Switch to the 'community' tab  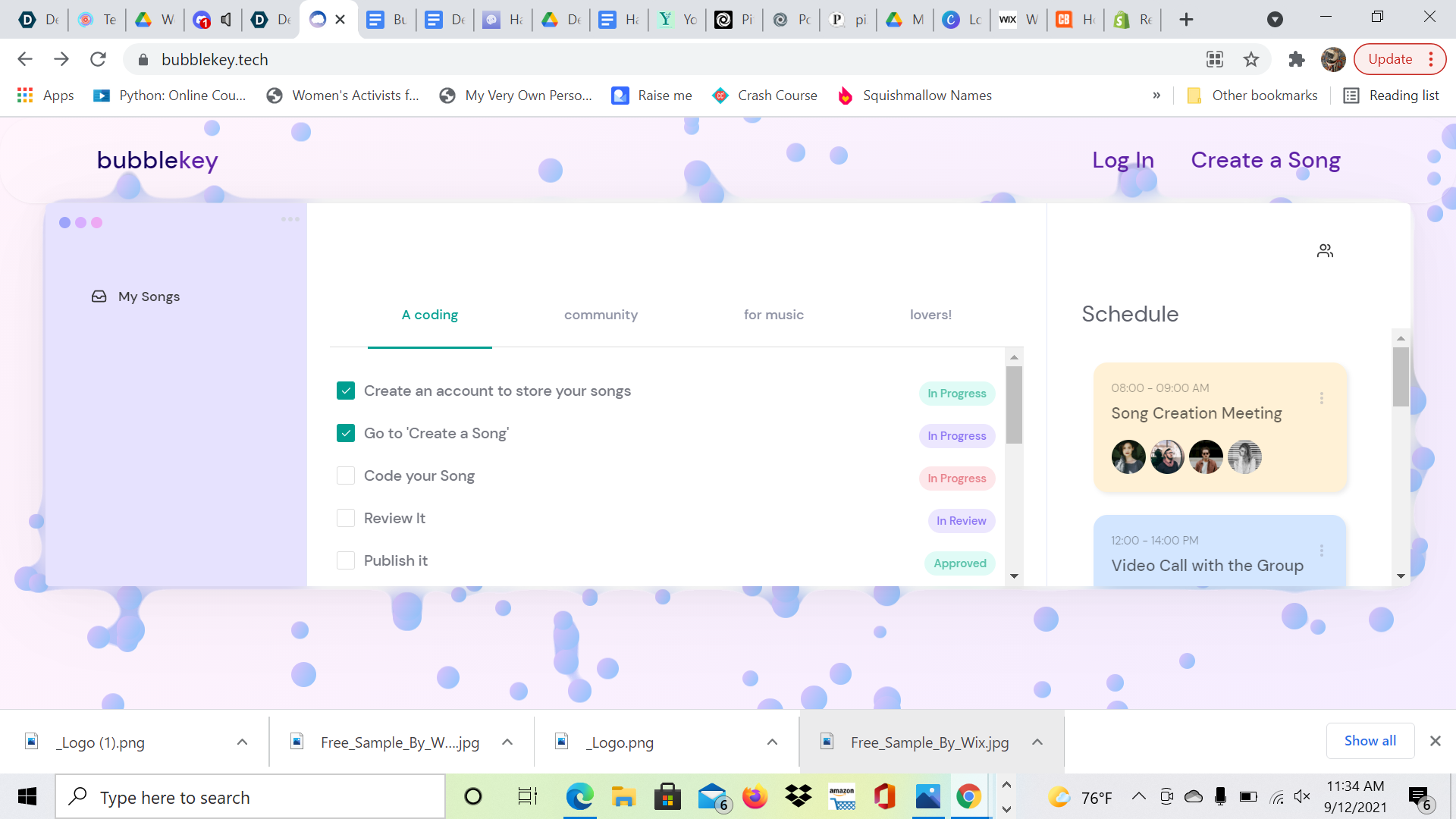coord(601,315)
